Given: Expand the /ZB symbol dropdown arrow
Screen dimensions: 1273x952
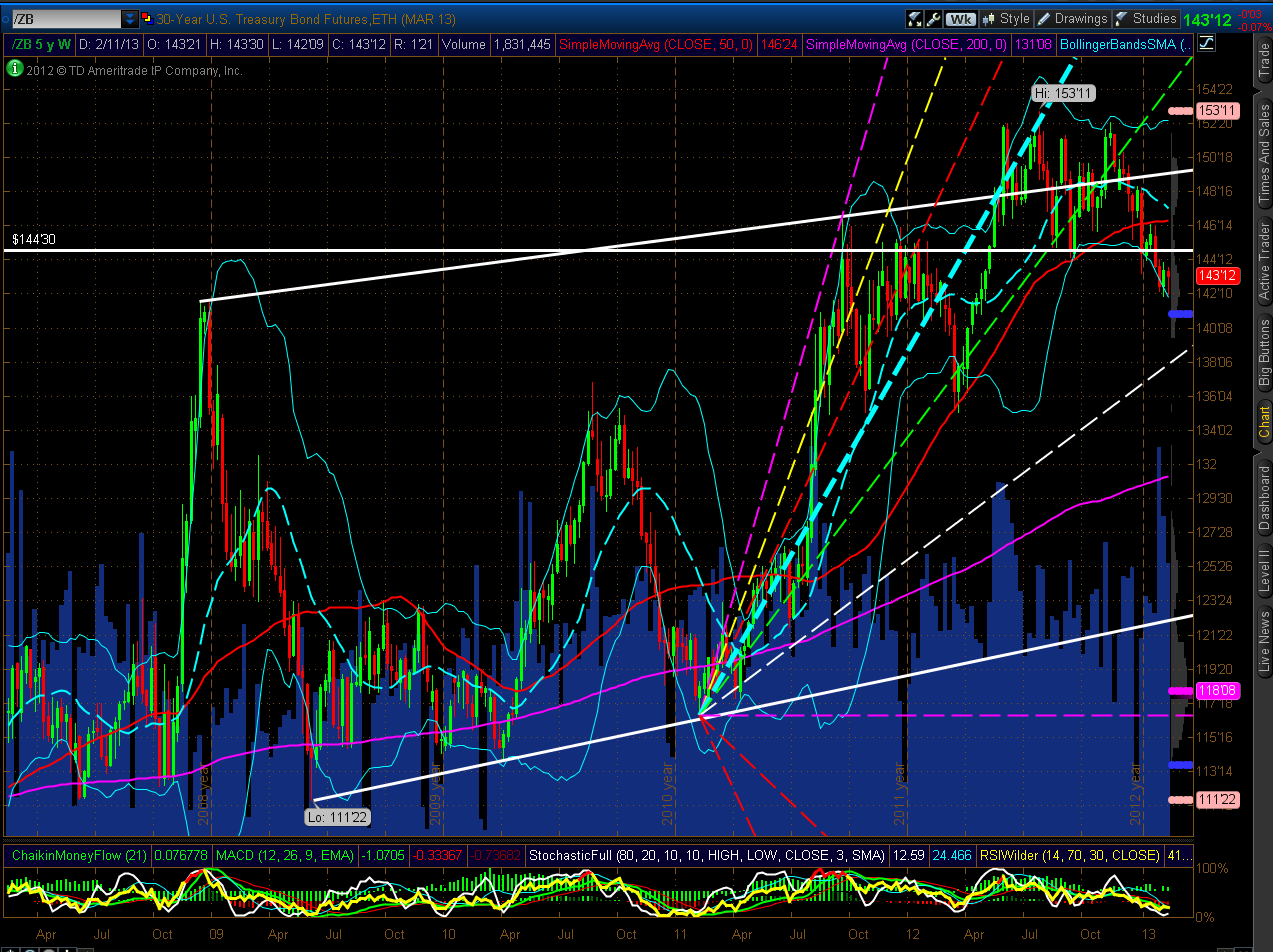Looking at the screenshot, I should coord(129,18).
